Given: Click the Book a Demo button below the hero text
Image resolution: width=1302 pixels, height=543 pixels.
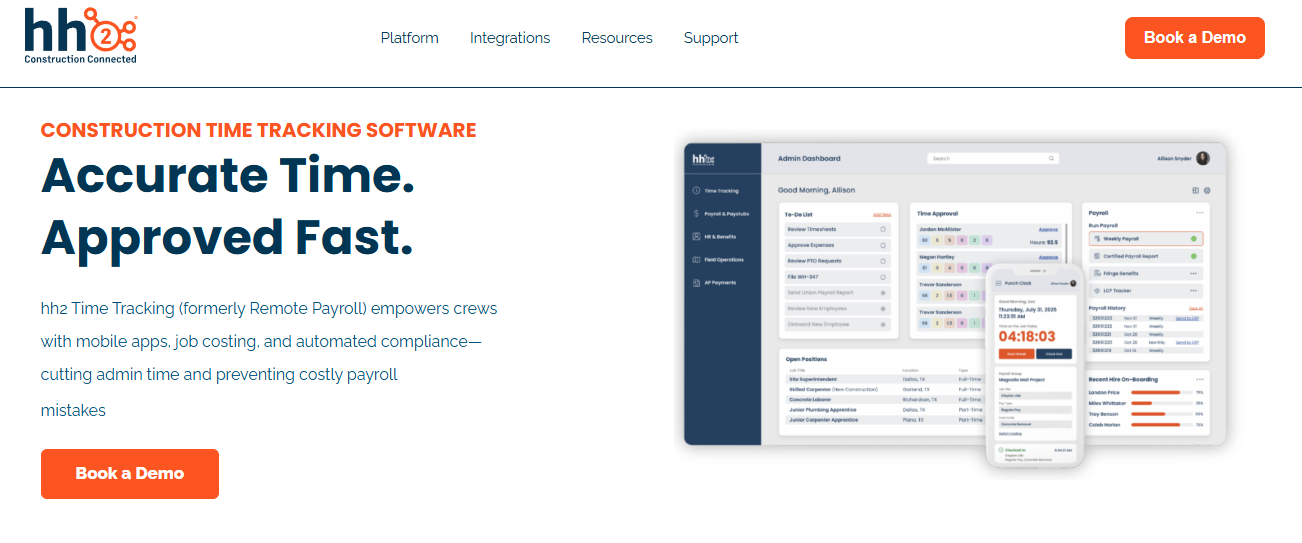Looking at the screenshot, I should (x=130, y=474).
